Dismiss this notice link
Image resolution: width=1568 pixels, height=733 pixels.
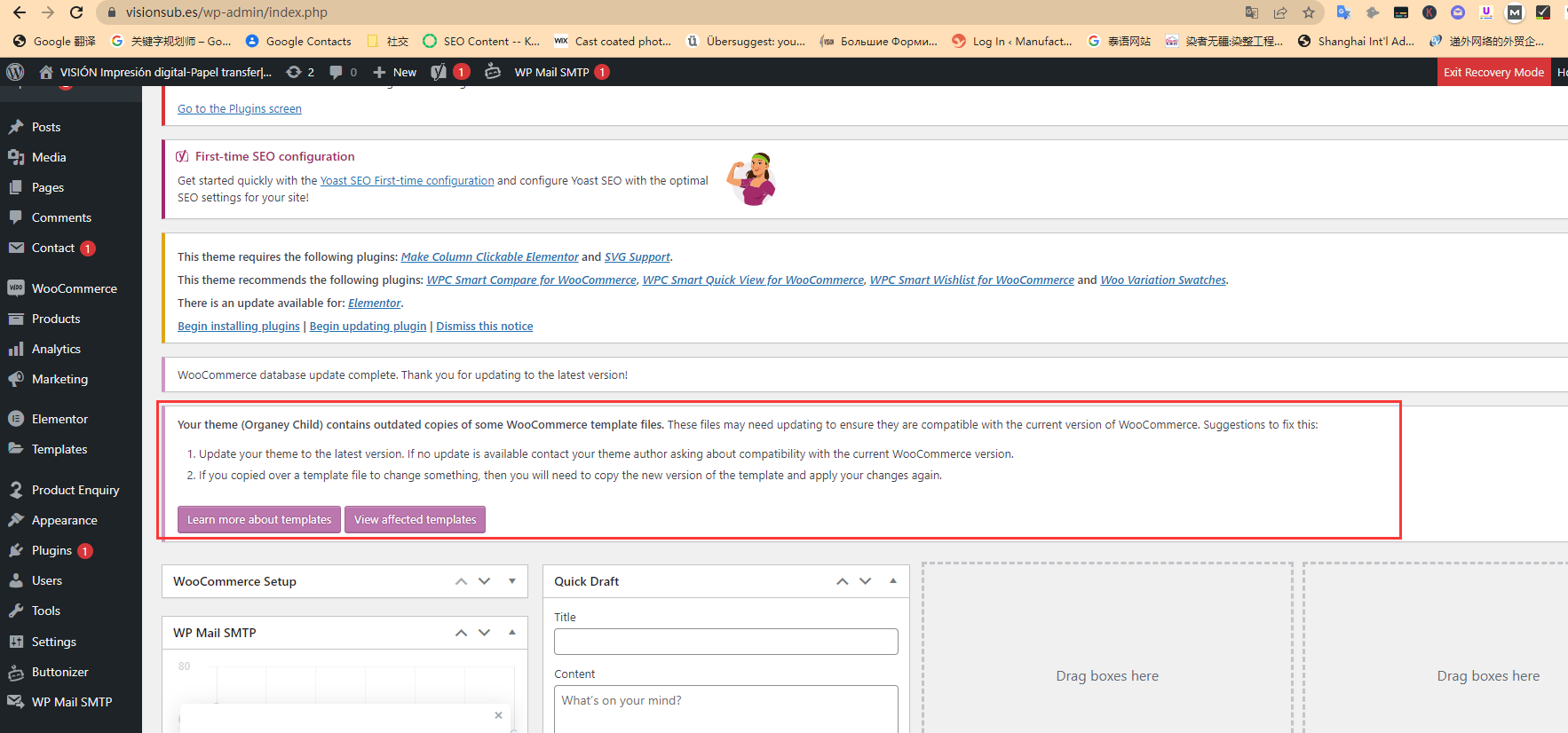coord(485,326)
